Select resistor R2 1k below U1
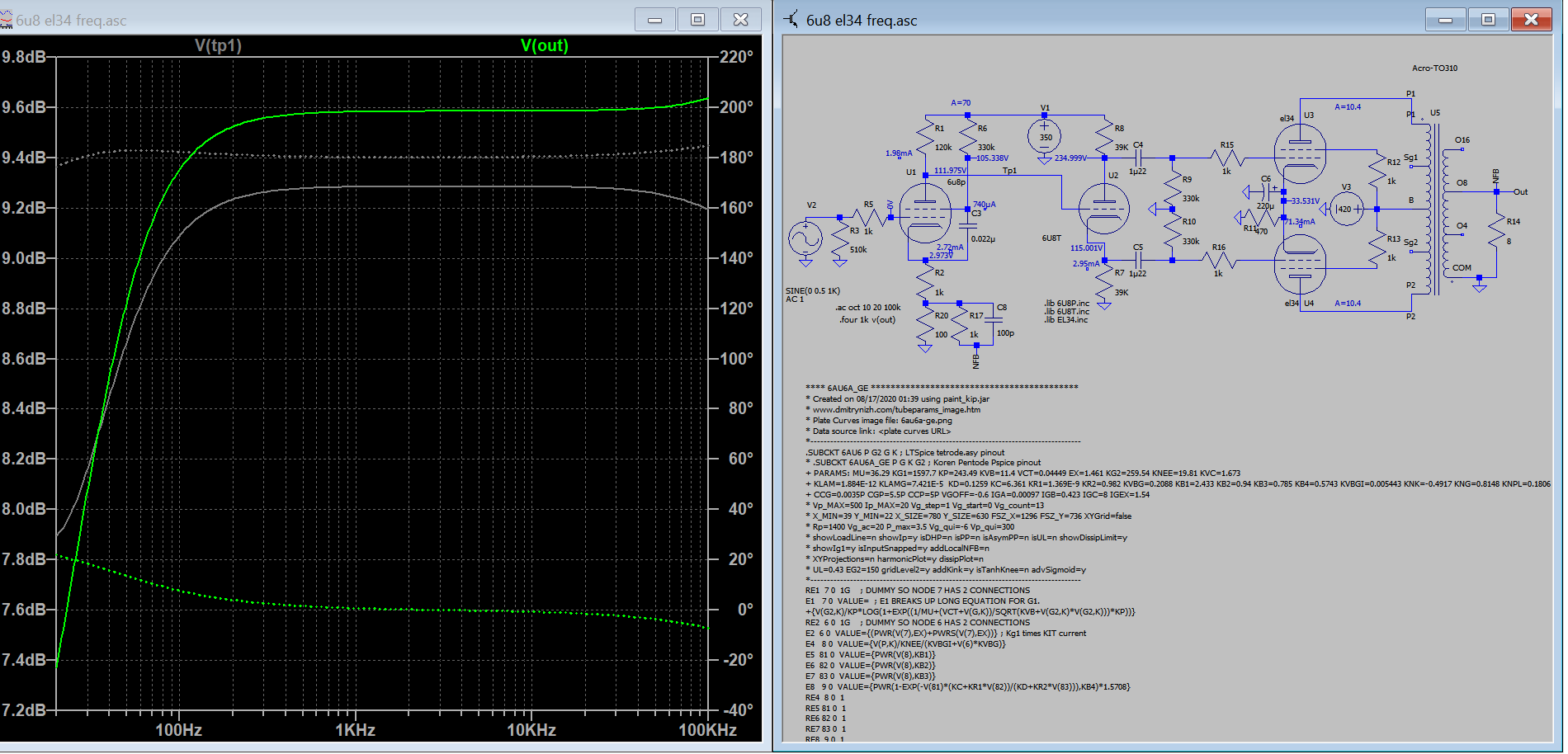 925,282
